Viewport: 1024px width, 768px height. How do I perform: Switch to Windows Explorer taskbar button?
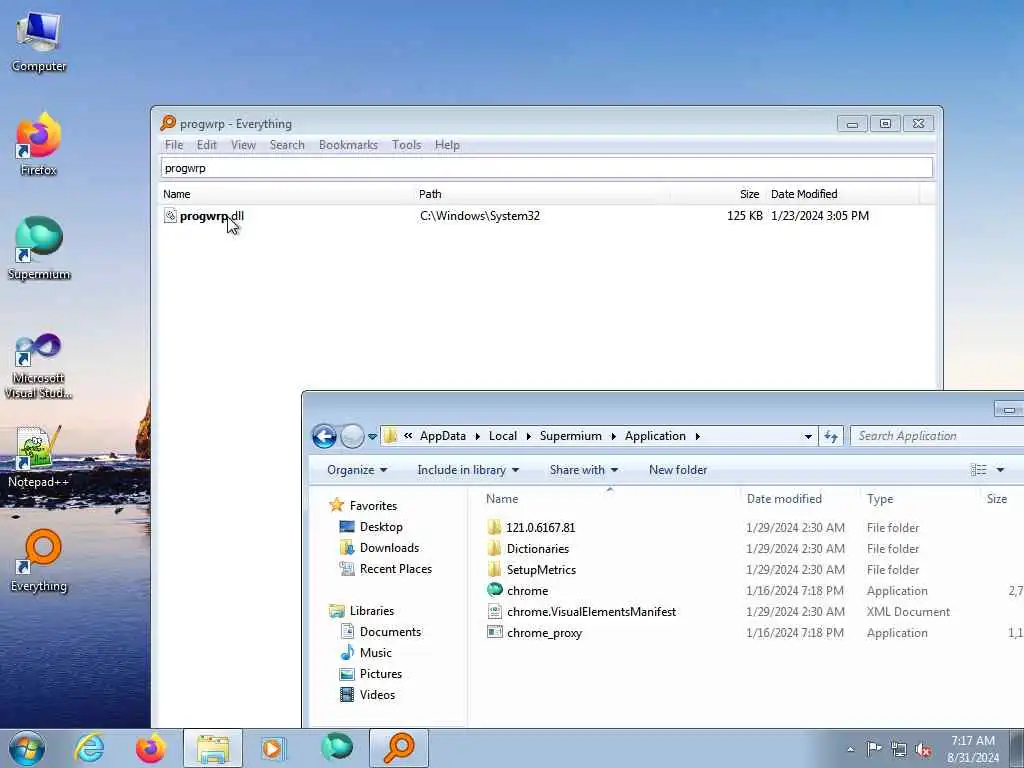(x=213, y=748)
